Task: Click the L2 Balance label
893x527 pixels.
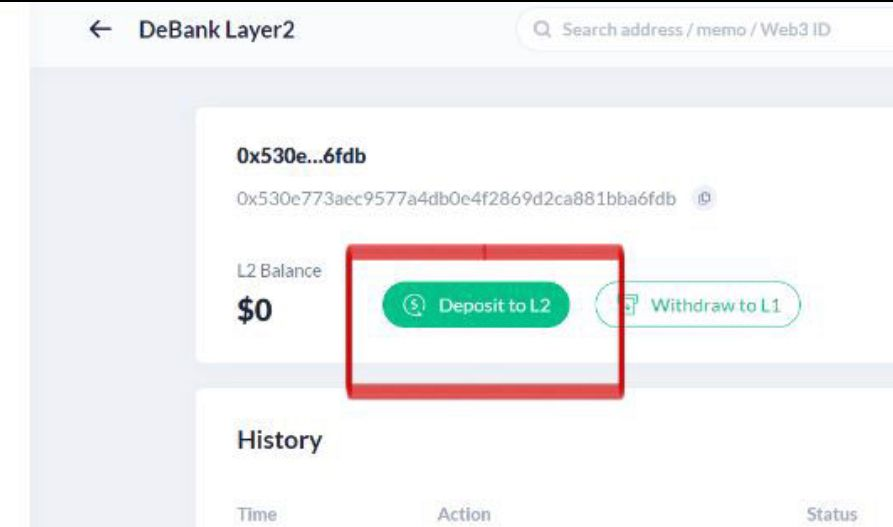Action: (279, 271)
